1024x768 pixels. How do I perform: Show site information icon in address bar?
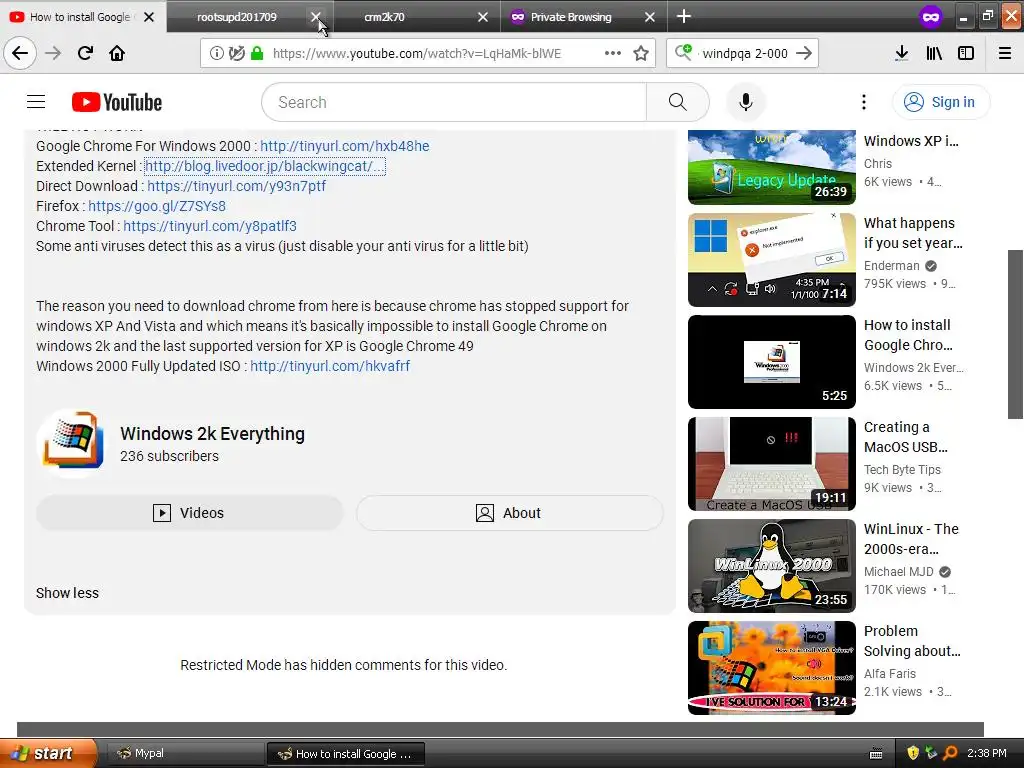pos(216,54)
